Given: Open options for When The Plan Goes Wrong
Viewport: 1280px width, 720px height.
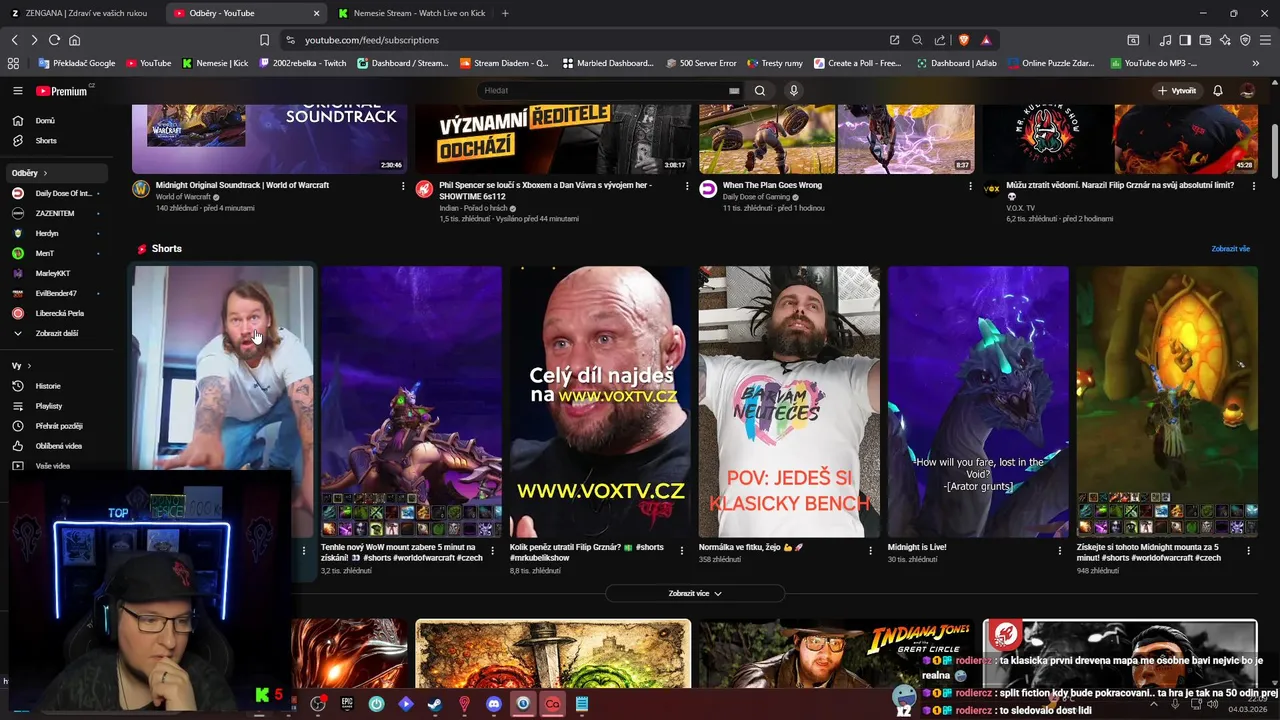Looking at the screenshot, I should (x=970, y=186).
